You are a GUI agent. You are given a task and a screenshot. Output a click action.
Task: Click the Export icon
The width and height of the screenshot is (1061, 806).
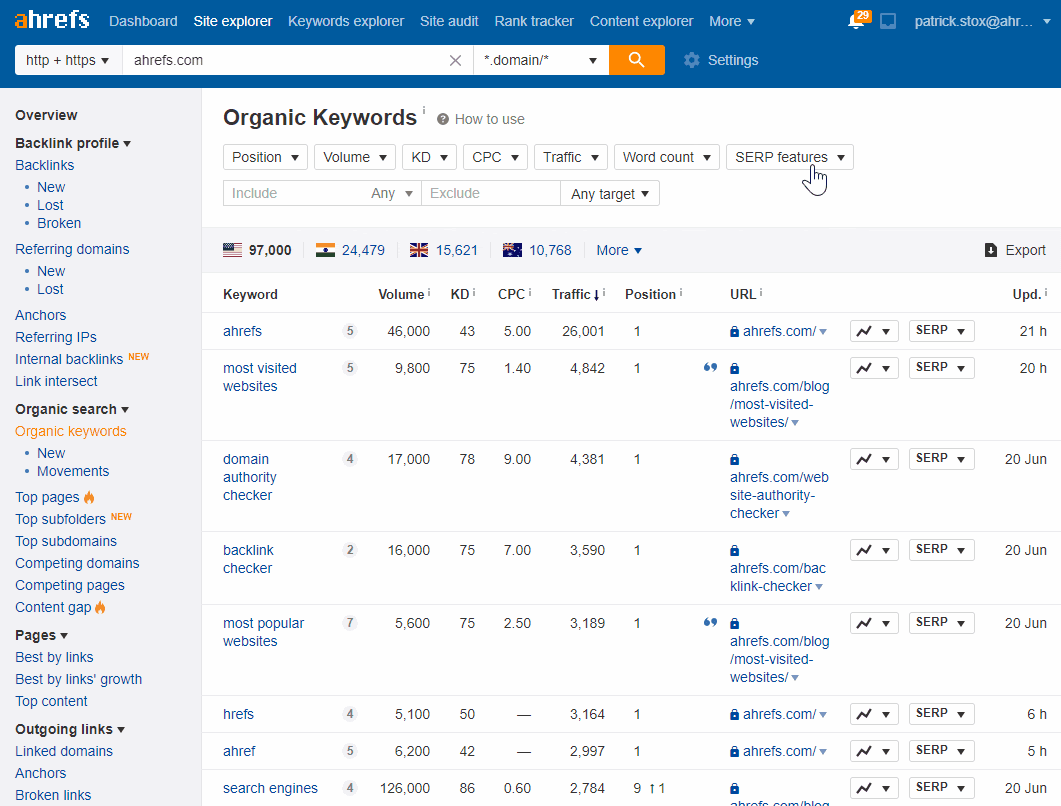[989, 250]
